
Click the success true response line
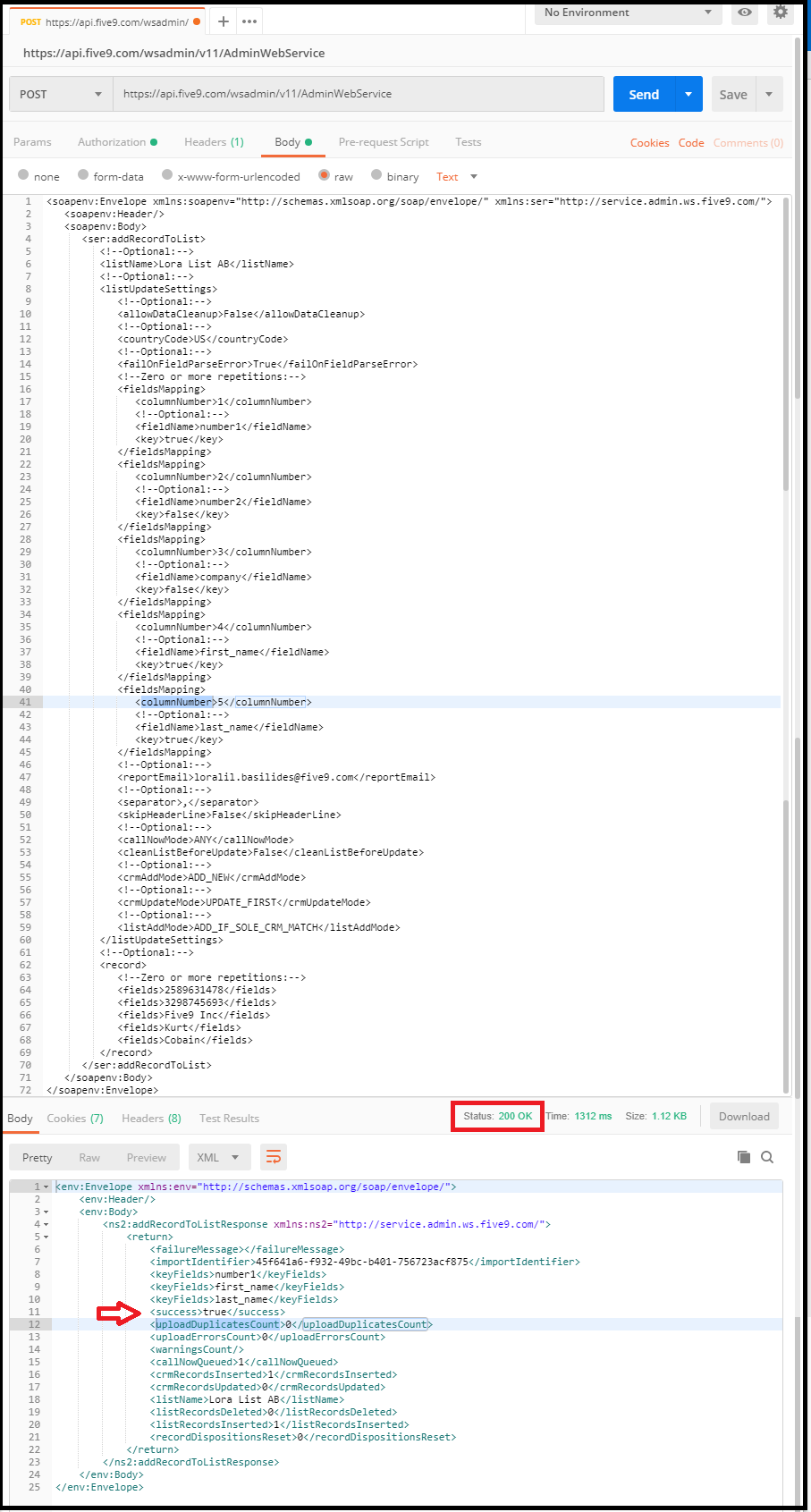218,1312
